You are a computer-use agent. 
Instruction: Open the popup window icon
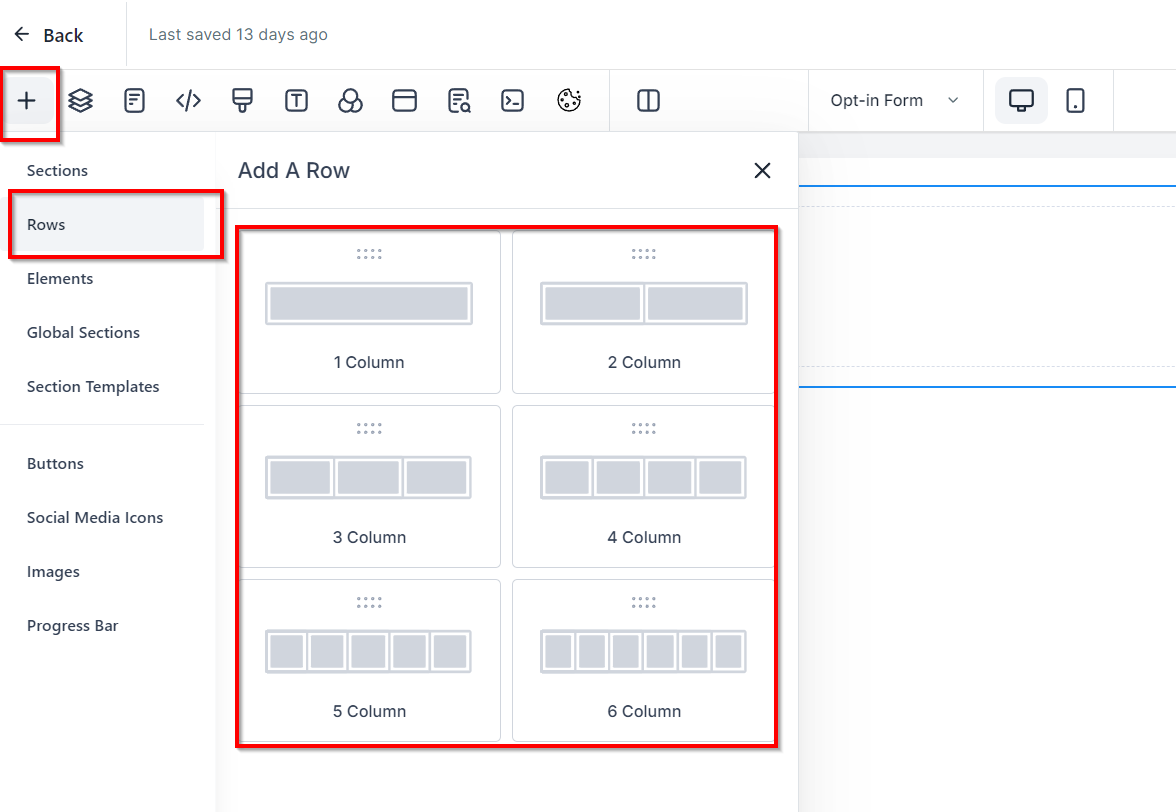pyautogui.click(x=404, y=100)
